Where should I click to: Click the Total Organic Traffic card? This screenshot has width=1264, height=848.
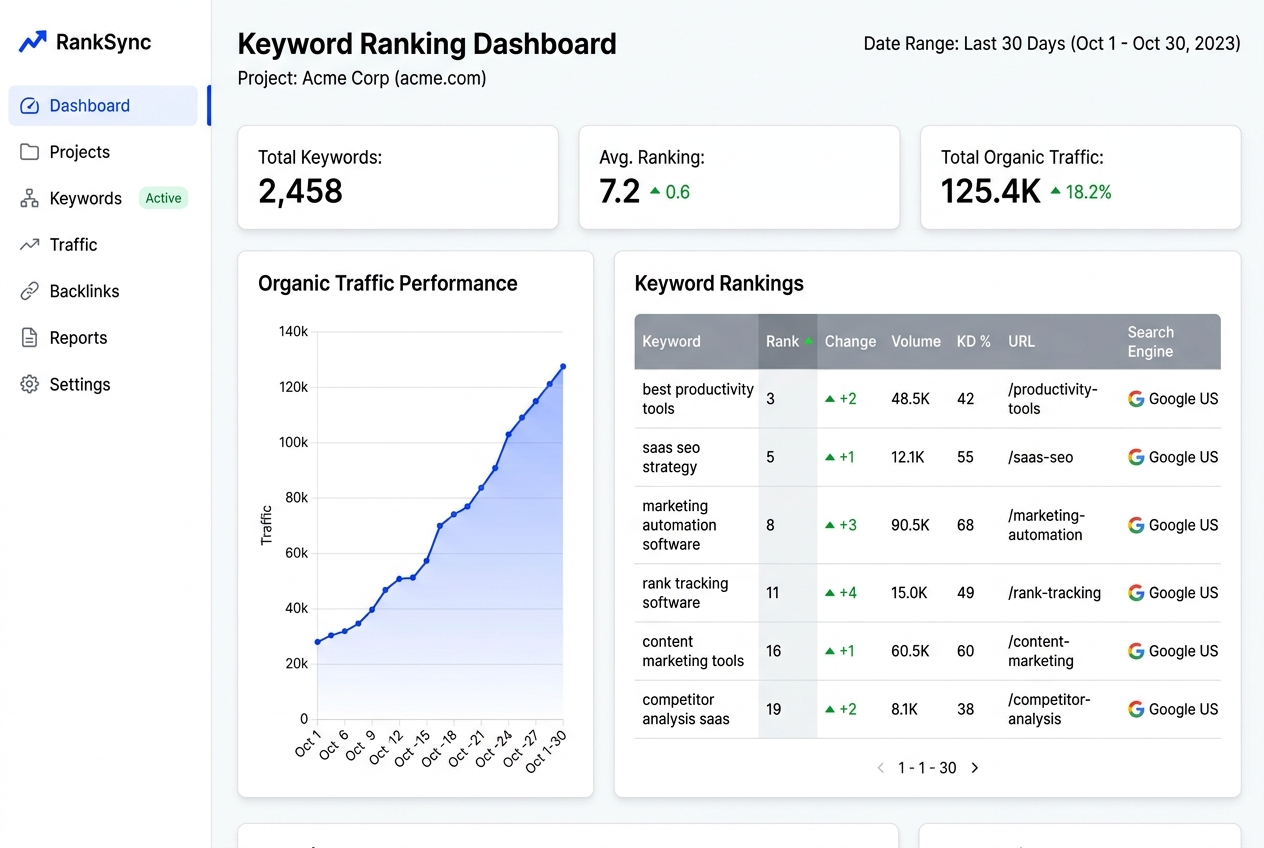1080,177
